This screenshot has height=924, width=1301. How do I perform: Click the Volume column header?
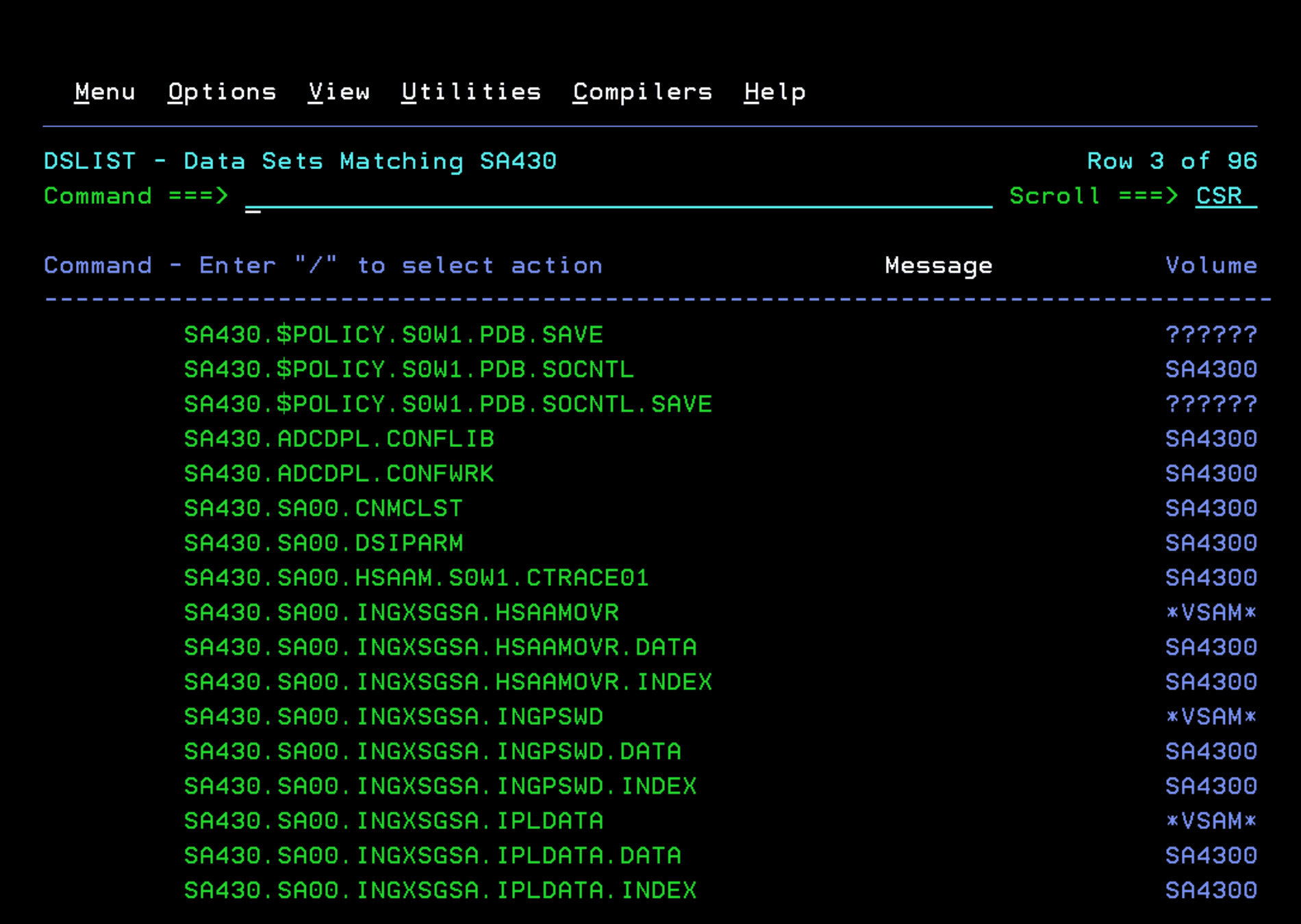pyautogui.click(x=1211, y=266)
